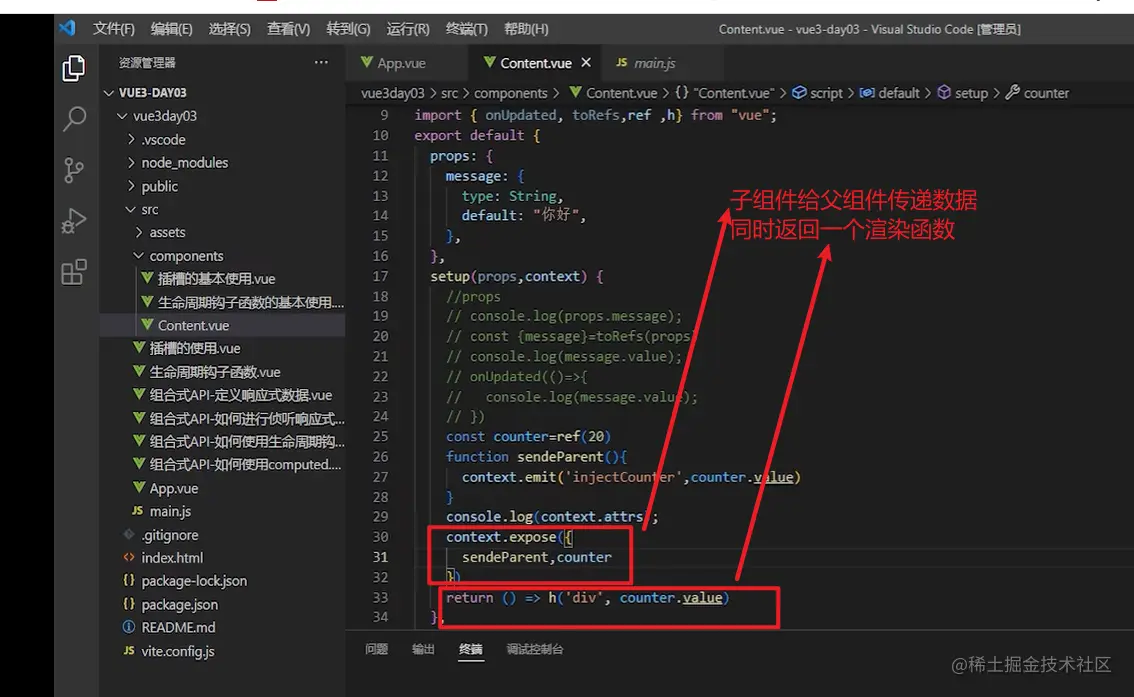This screenshot has width=1134, height=697.
Task: Open the Extensions view
Action: (74, 272)
